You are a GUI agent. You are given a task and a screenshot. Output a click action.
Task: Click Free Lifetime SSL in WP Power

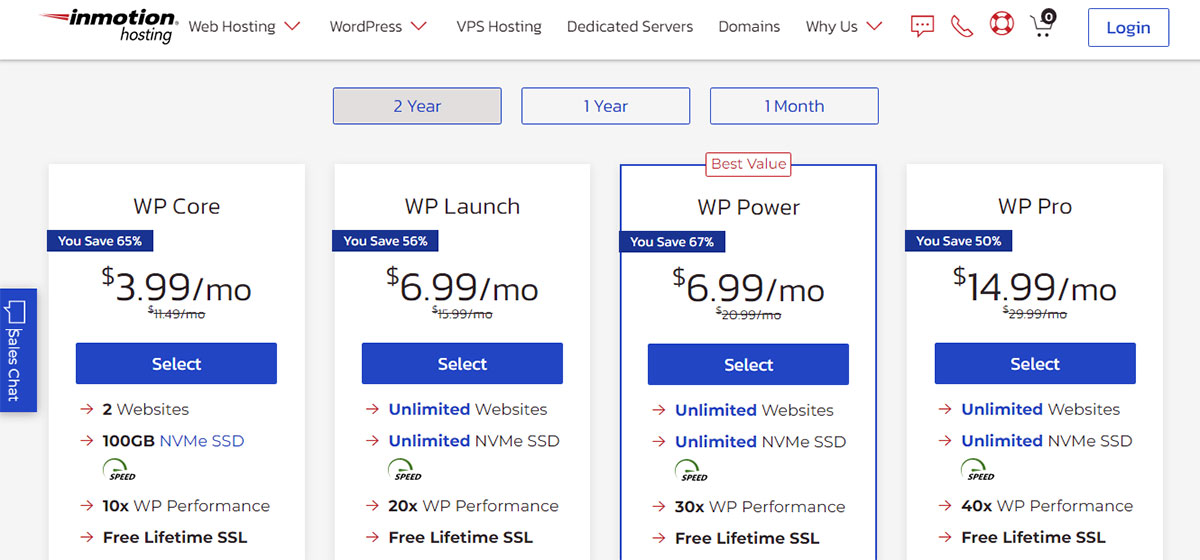(747, 539)
